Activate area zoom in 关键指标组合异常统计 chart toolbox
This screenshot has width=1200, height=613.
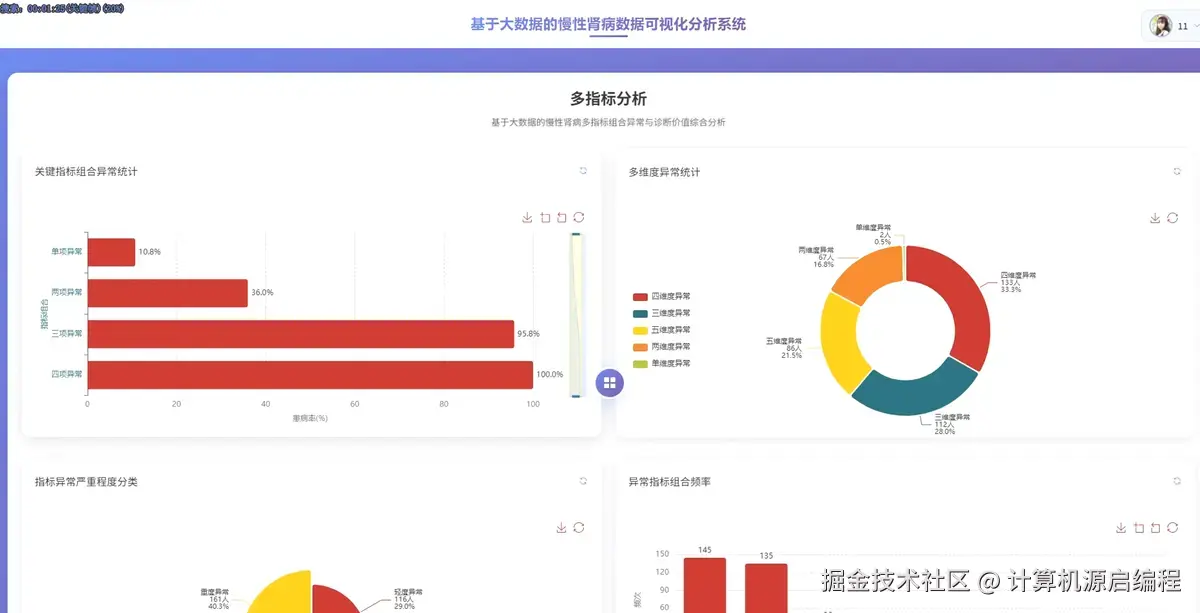coord(545,217)
